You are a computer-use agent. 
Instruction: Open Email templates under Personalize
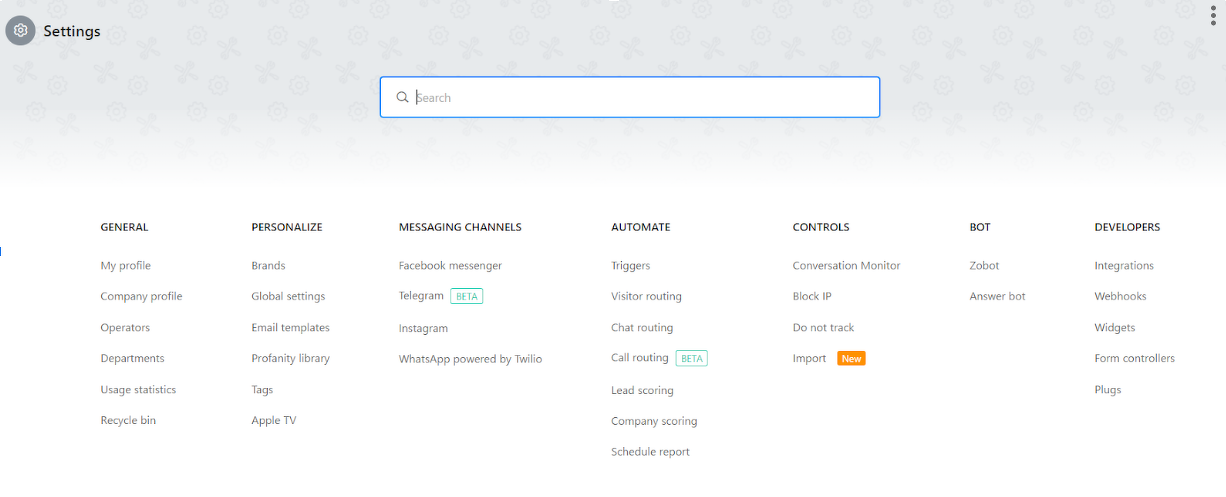[x=290, y=328]
